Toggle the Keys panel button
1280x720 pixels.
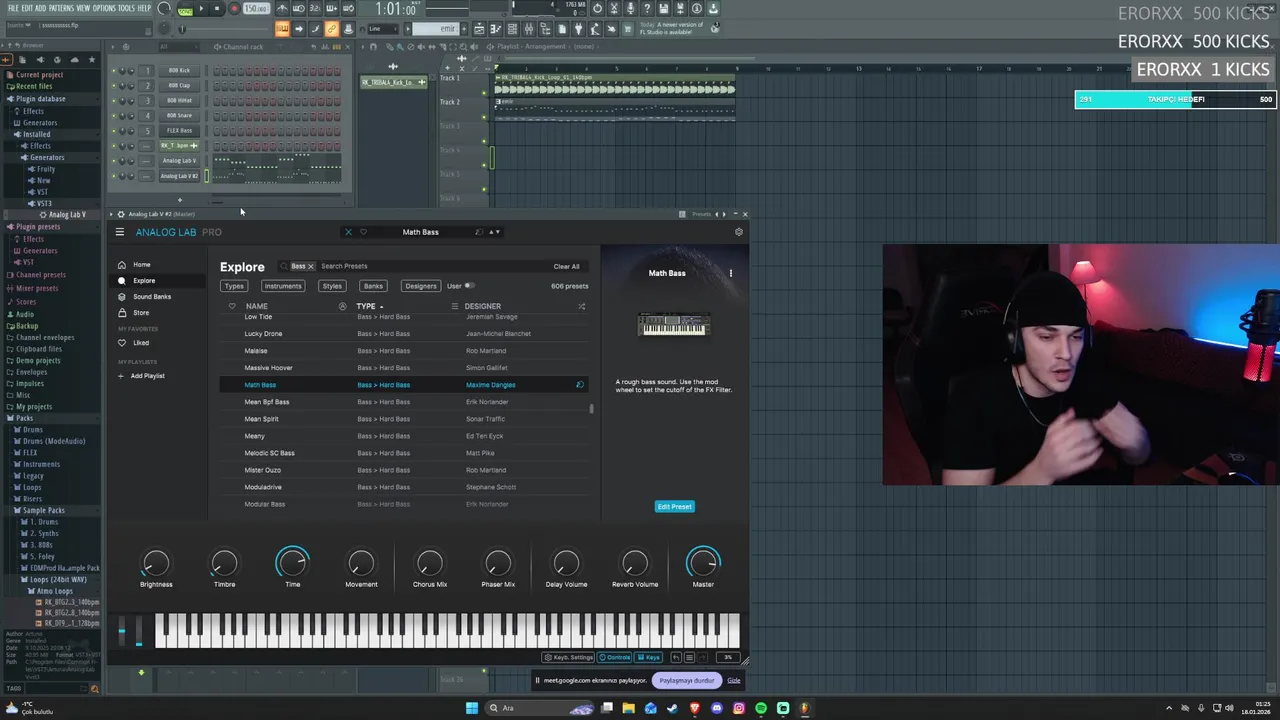pos(649,657)
